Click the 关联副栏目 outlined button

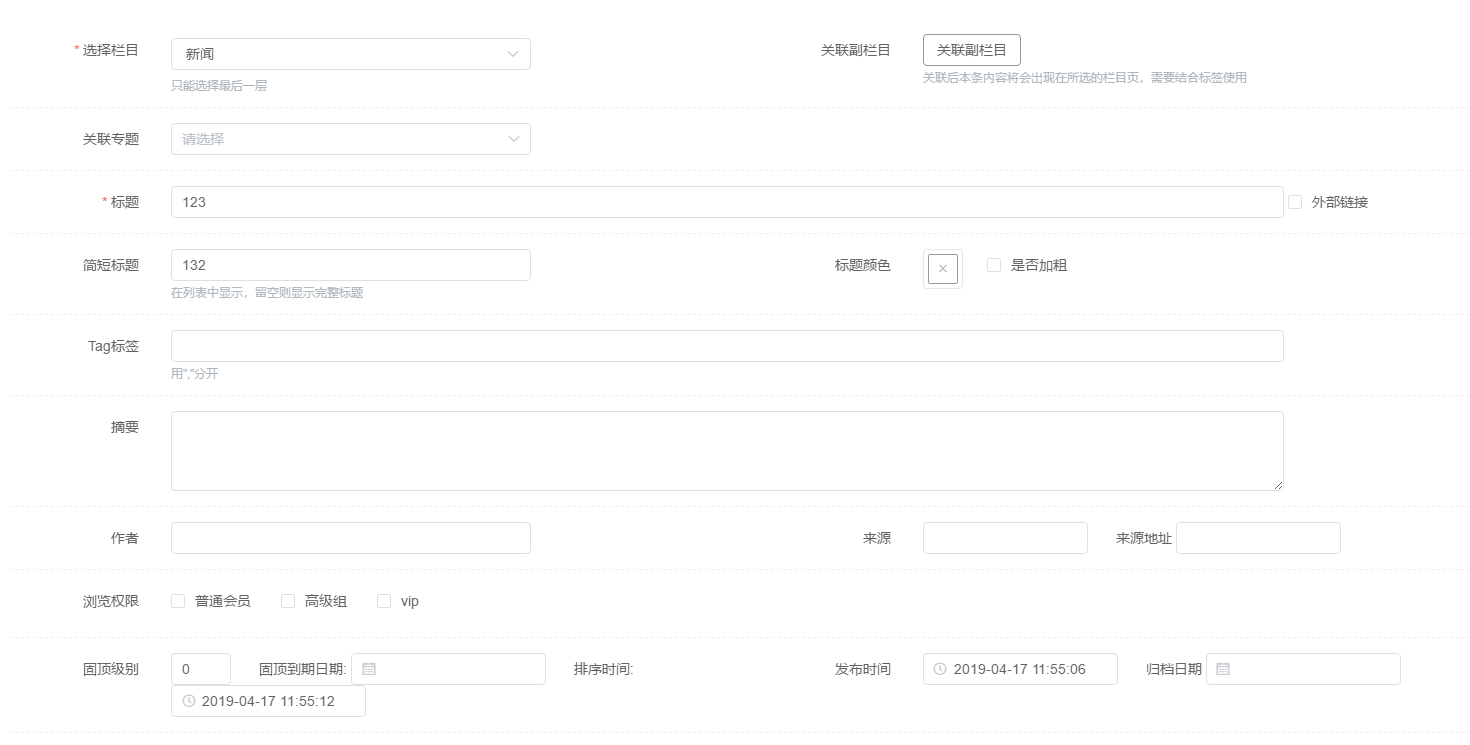click(x=971, y=50)
